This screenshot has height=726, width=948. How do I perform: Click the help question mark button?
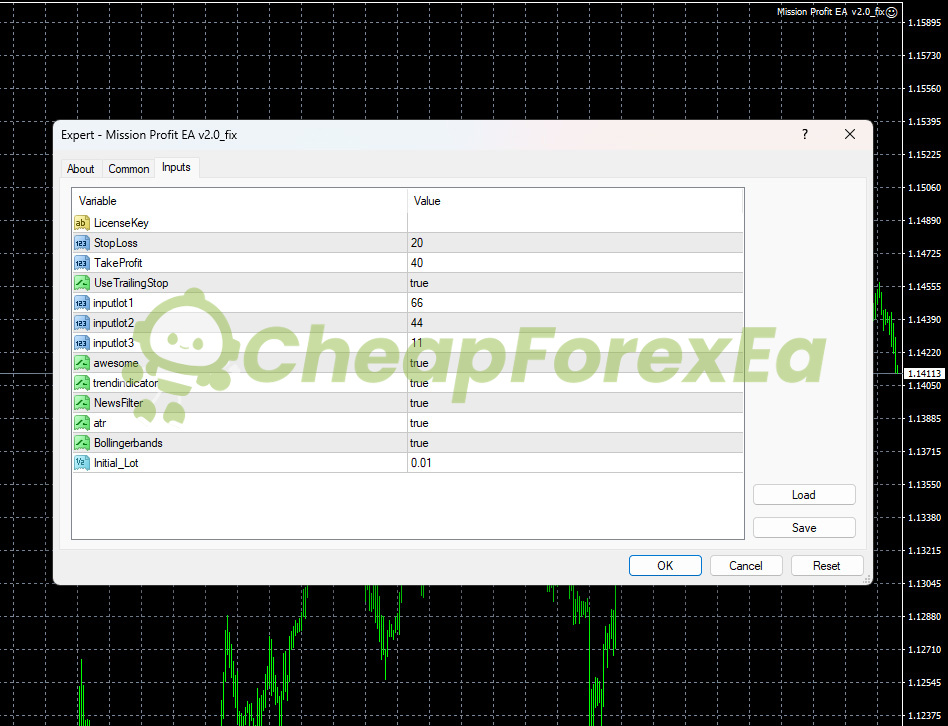(x=805, y=134)
